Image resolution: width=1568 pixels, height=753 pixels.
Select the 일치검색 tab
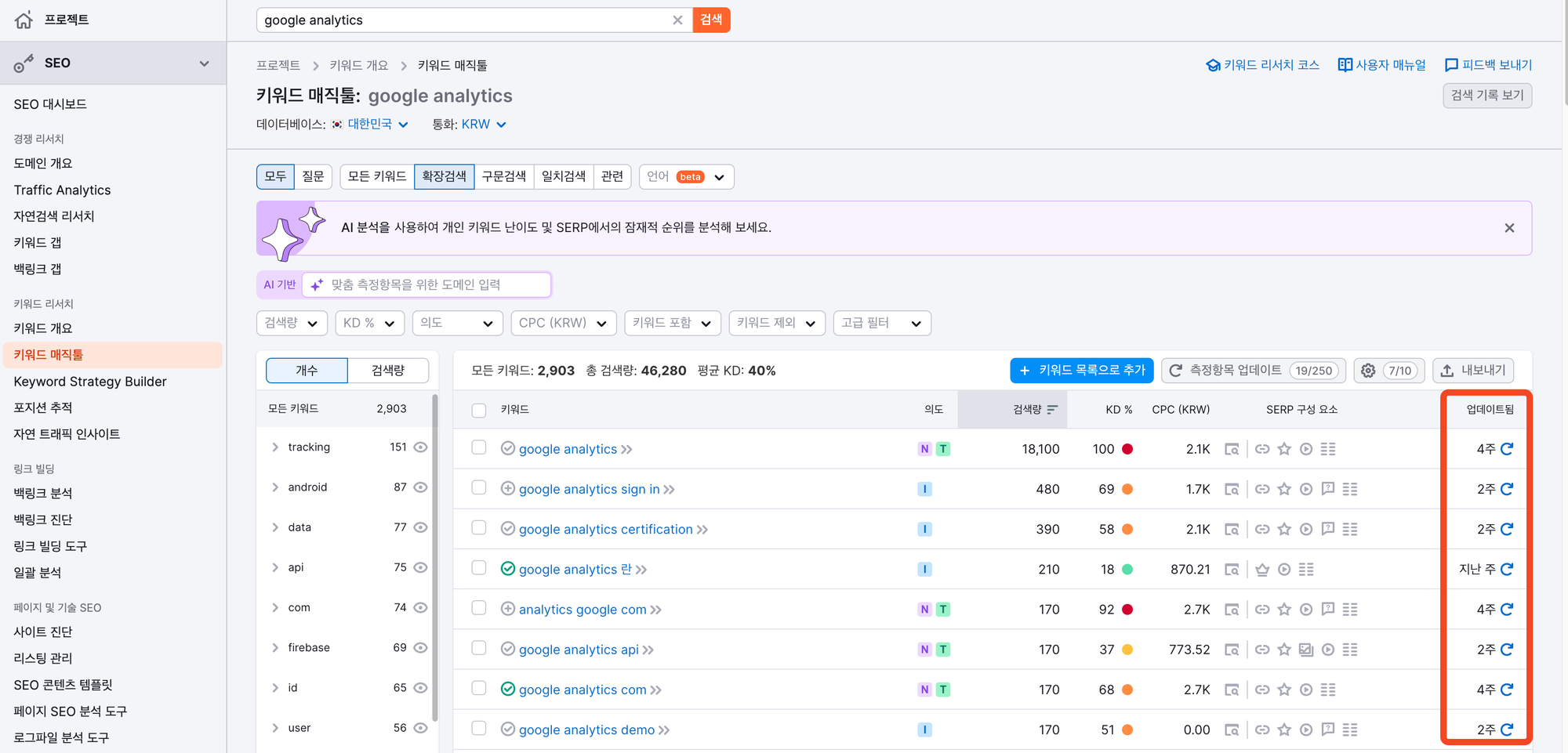click(564, 177)
